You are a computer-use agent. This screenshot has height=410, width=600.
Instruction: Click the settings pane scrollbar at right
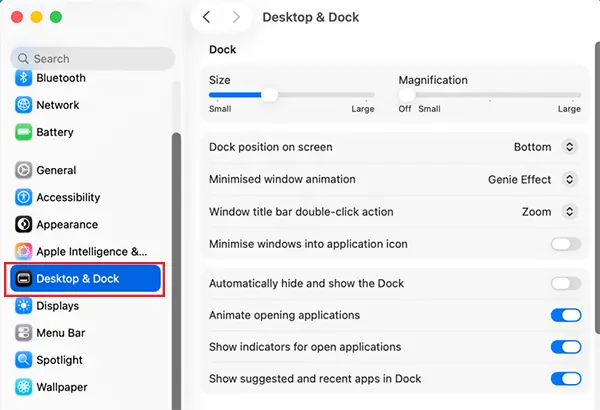pyautogui.click(x=598, y=188)
